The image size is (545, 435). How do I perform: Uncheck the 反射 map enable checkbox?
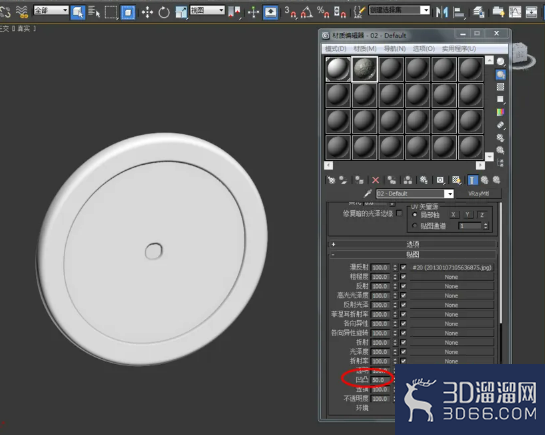[x=404, y=286]
